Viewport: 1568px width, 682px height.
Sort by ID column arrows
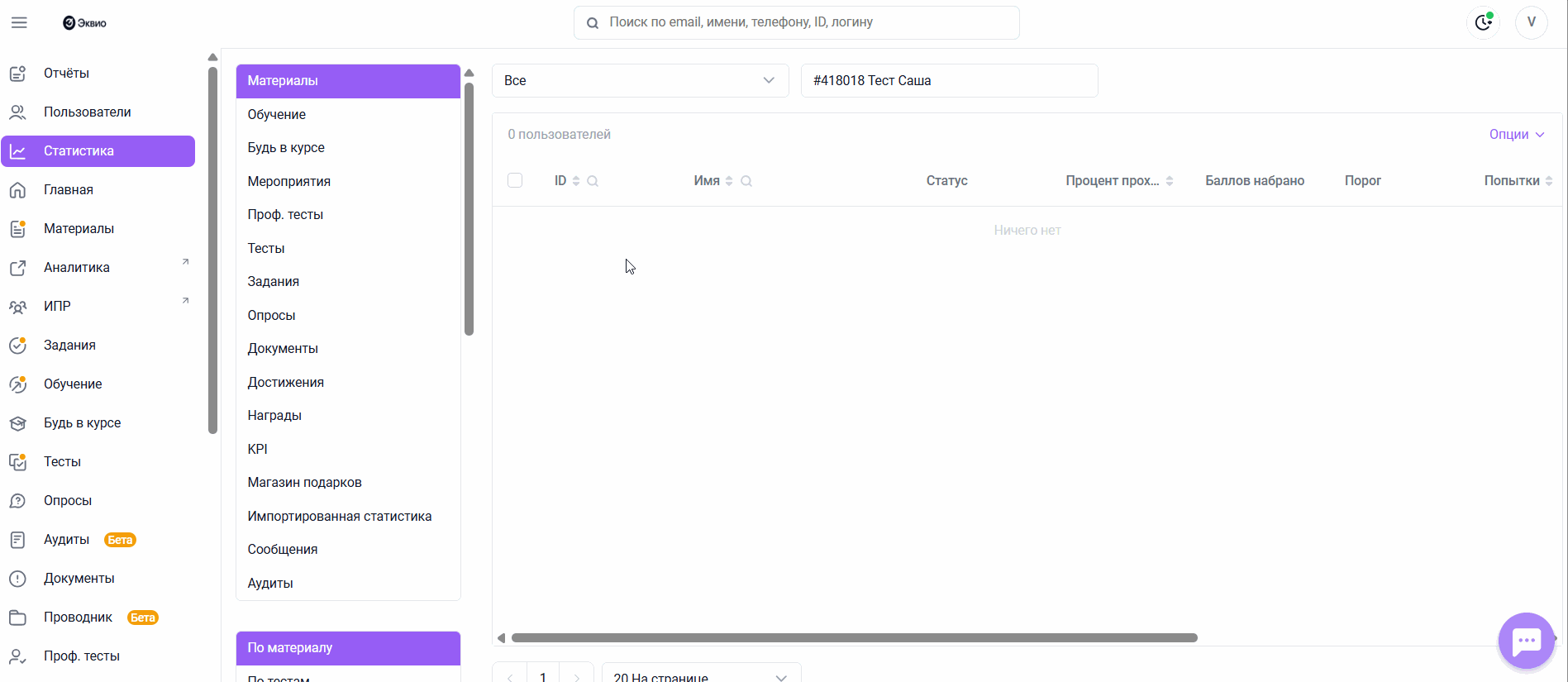[x=576, y=181]
